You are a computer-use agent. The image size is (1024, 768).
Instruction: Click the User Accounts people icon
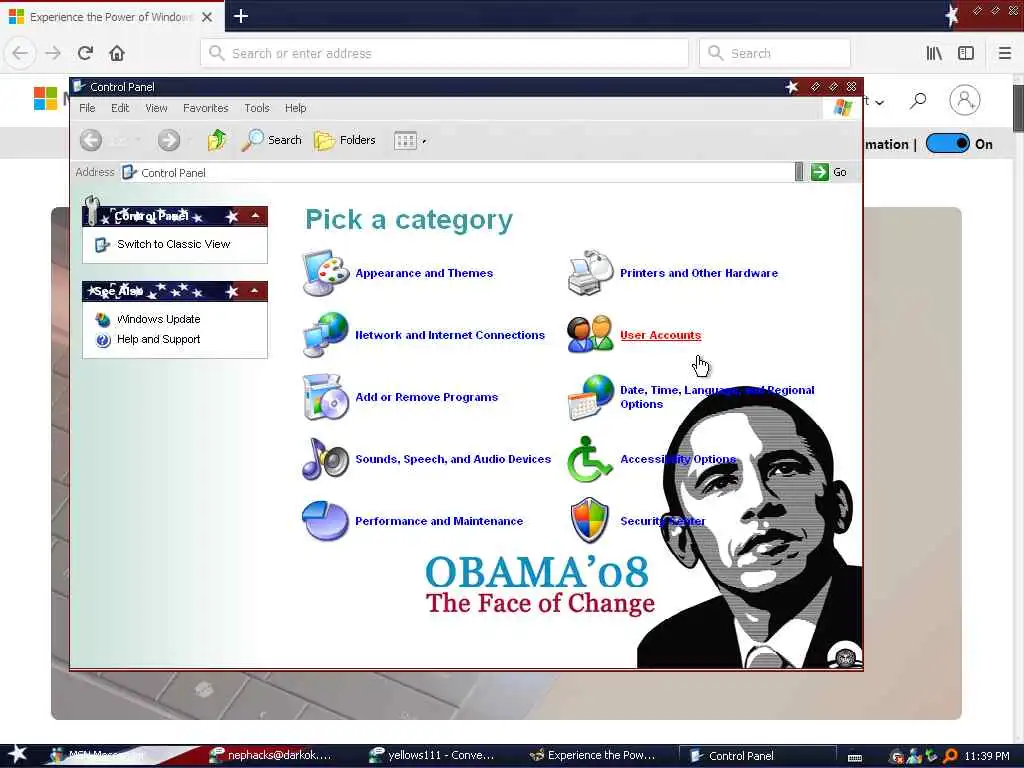pos(590,334)
